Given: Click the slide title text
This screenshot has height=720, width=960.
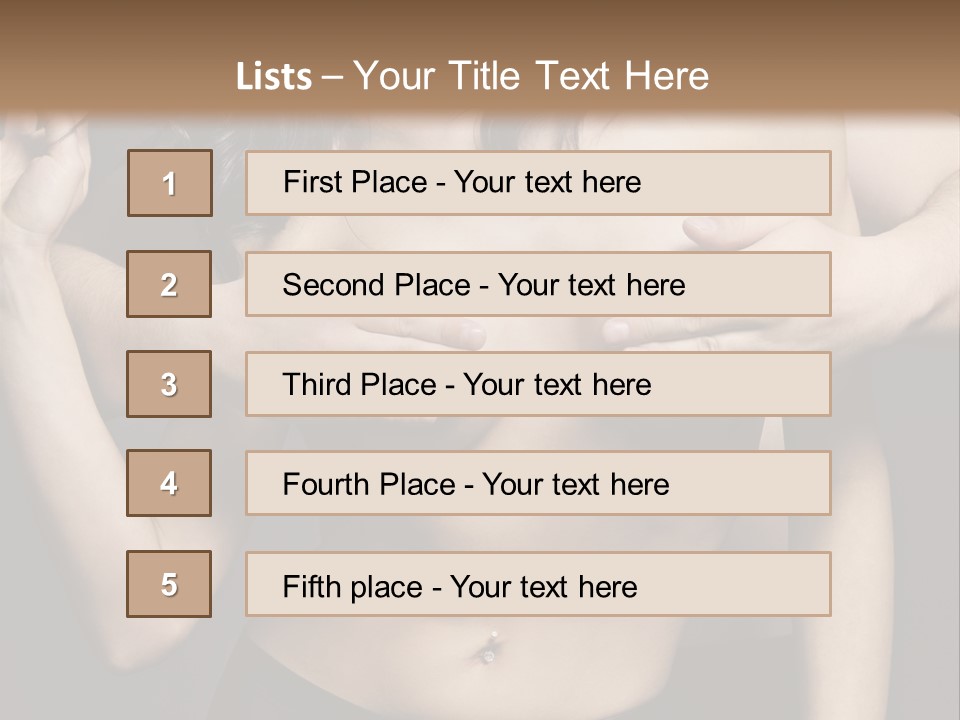Looking at the screenshot, I should tap(472, 76).
